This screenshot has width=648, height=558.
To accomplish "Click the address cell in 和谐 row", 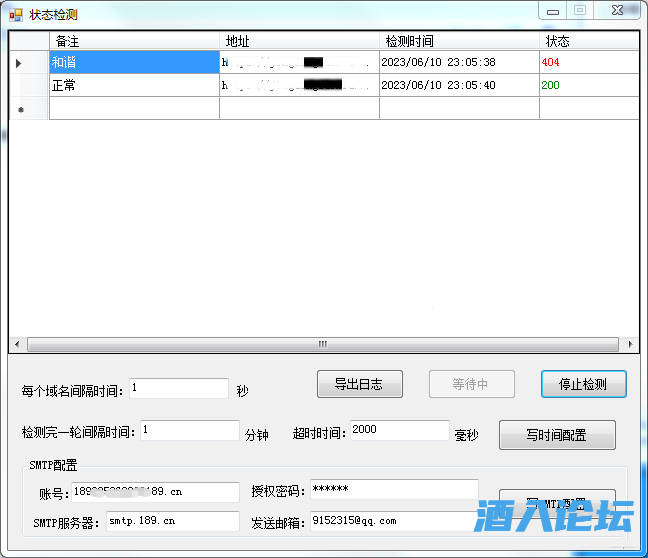I will point(299,62).
